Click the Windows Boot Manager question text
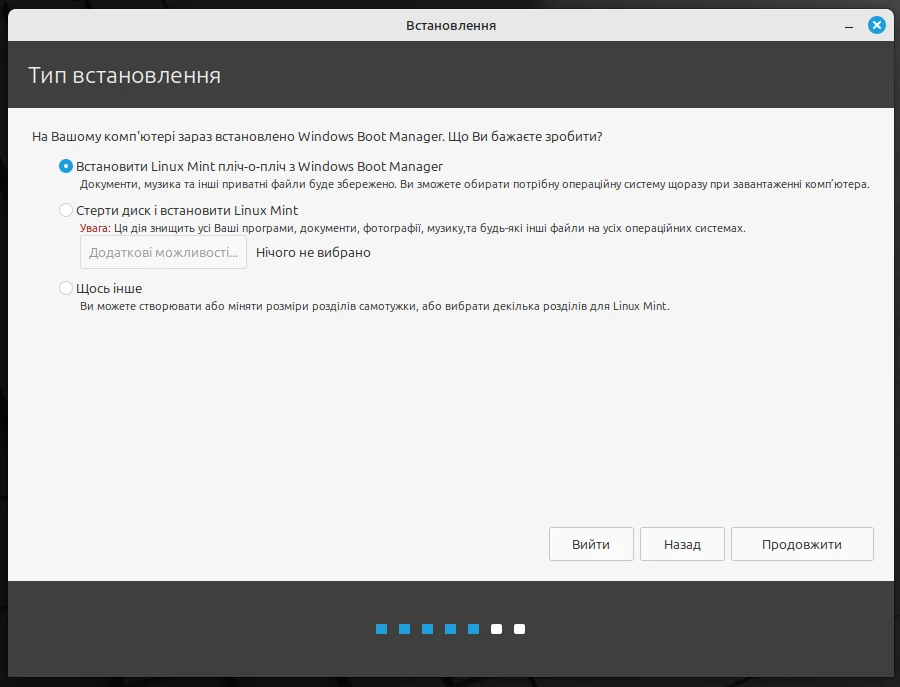Viewport: 900px width, 687px height. pos(317,137)
